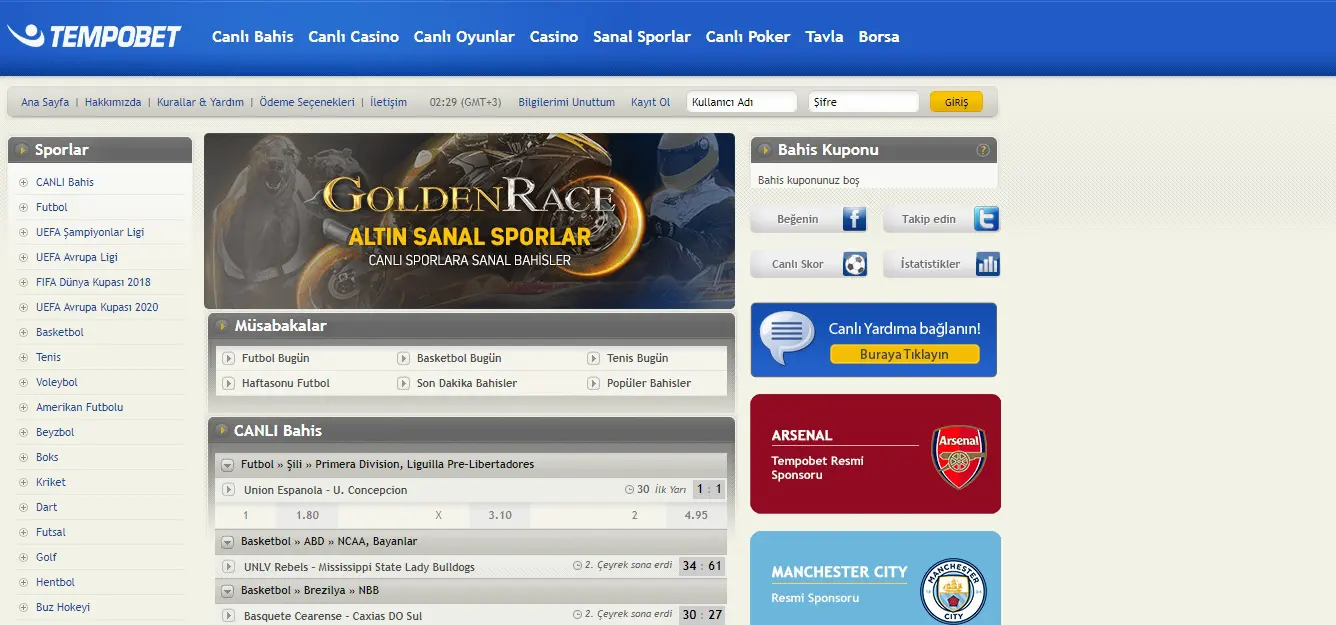Go to Ödeme Seçenekleri
The width and height of the screenshot is (1336, 625).
(307, 102)
